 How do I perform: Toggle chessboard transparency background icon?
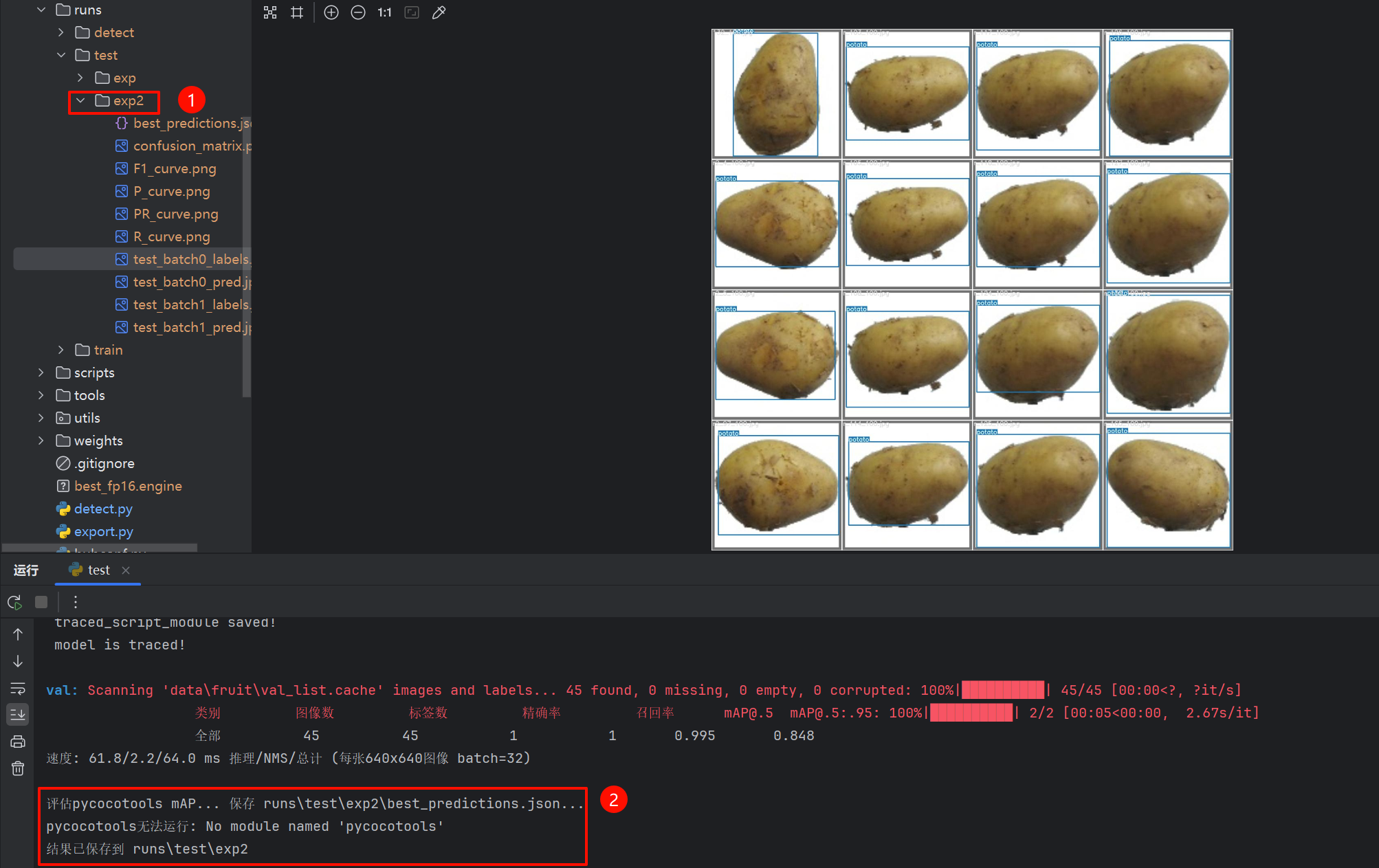point(270,12)
